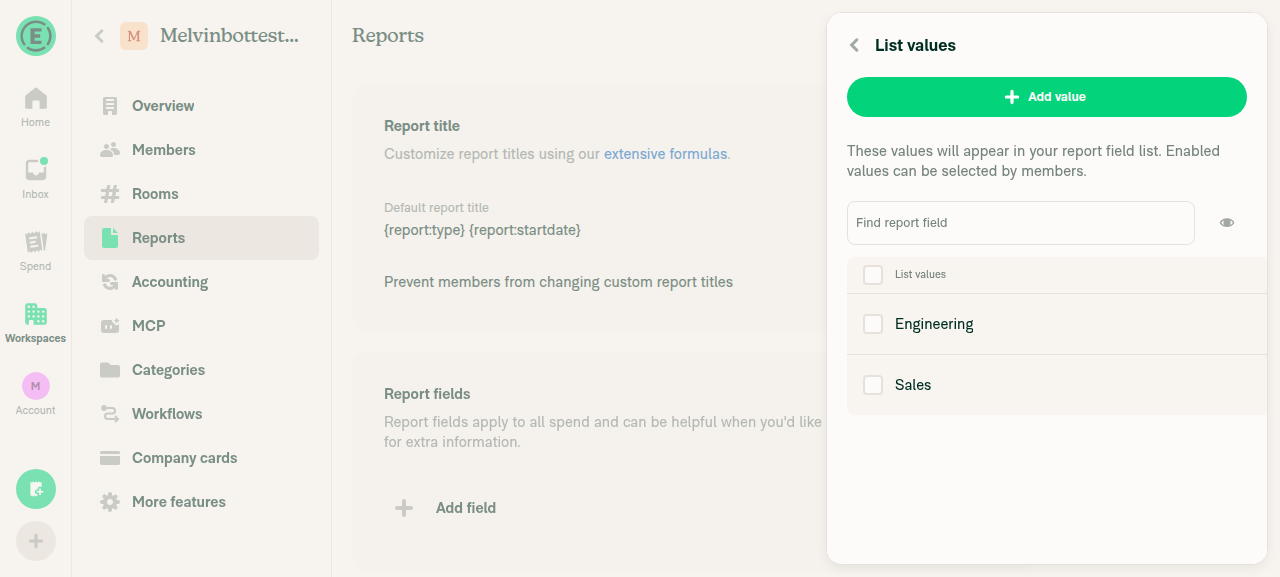This screenshot has width=1280, height=577.
Task: Click the green Add value button
Action: [1047, 97]
